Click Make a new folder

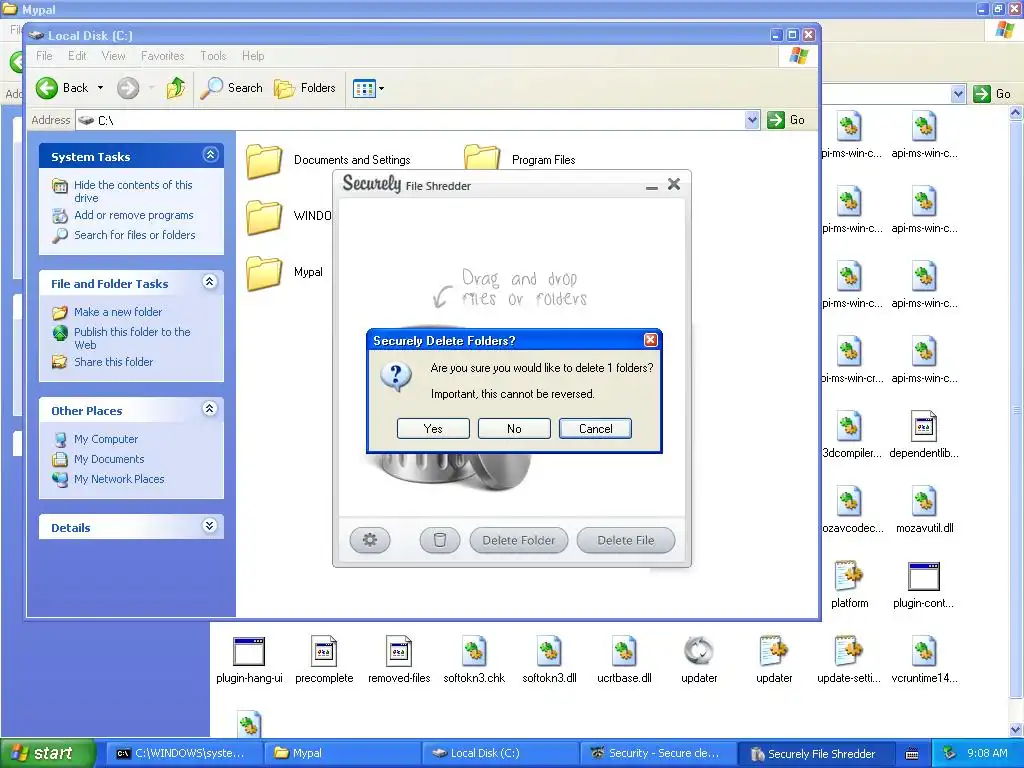pos(118,312)
